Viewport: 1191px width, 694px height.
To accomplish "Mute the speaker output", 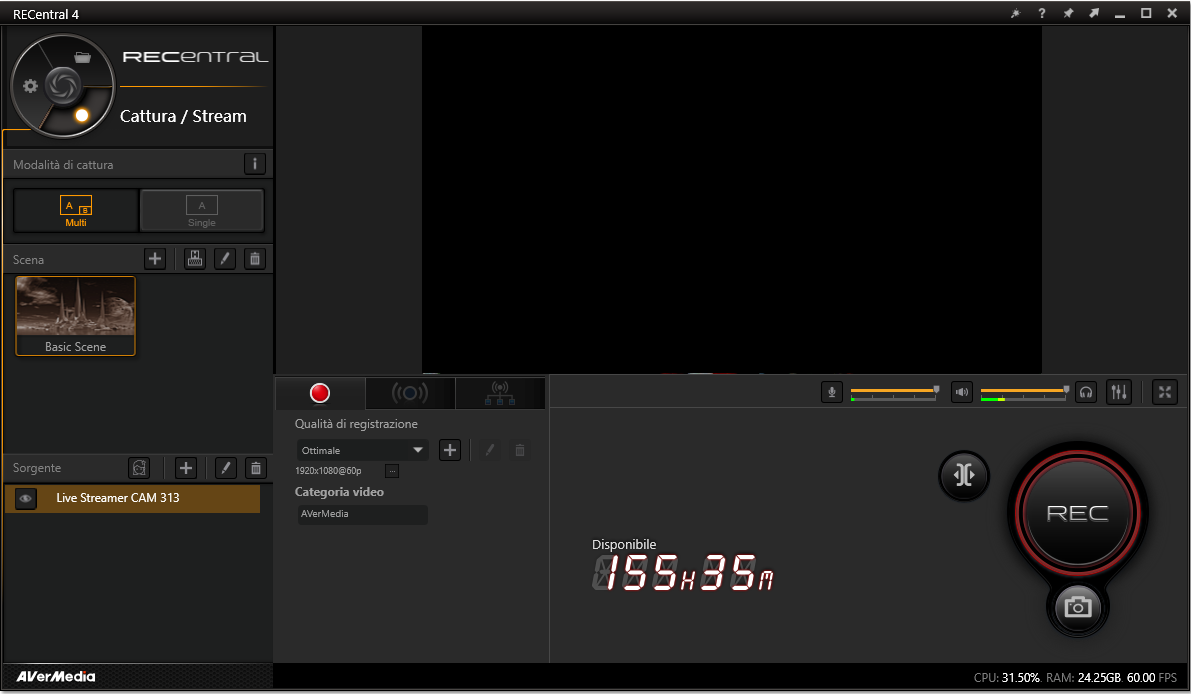I will 962,392.
